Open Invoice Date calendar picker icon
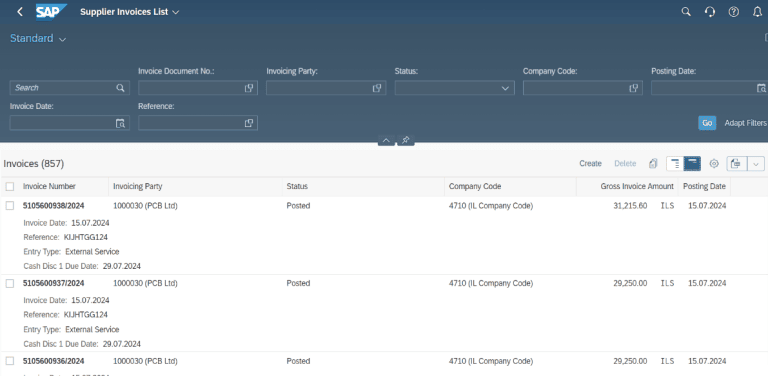Image resolution: width=768 pixels, height=376 pixels. [120, 123]
